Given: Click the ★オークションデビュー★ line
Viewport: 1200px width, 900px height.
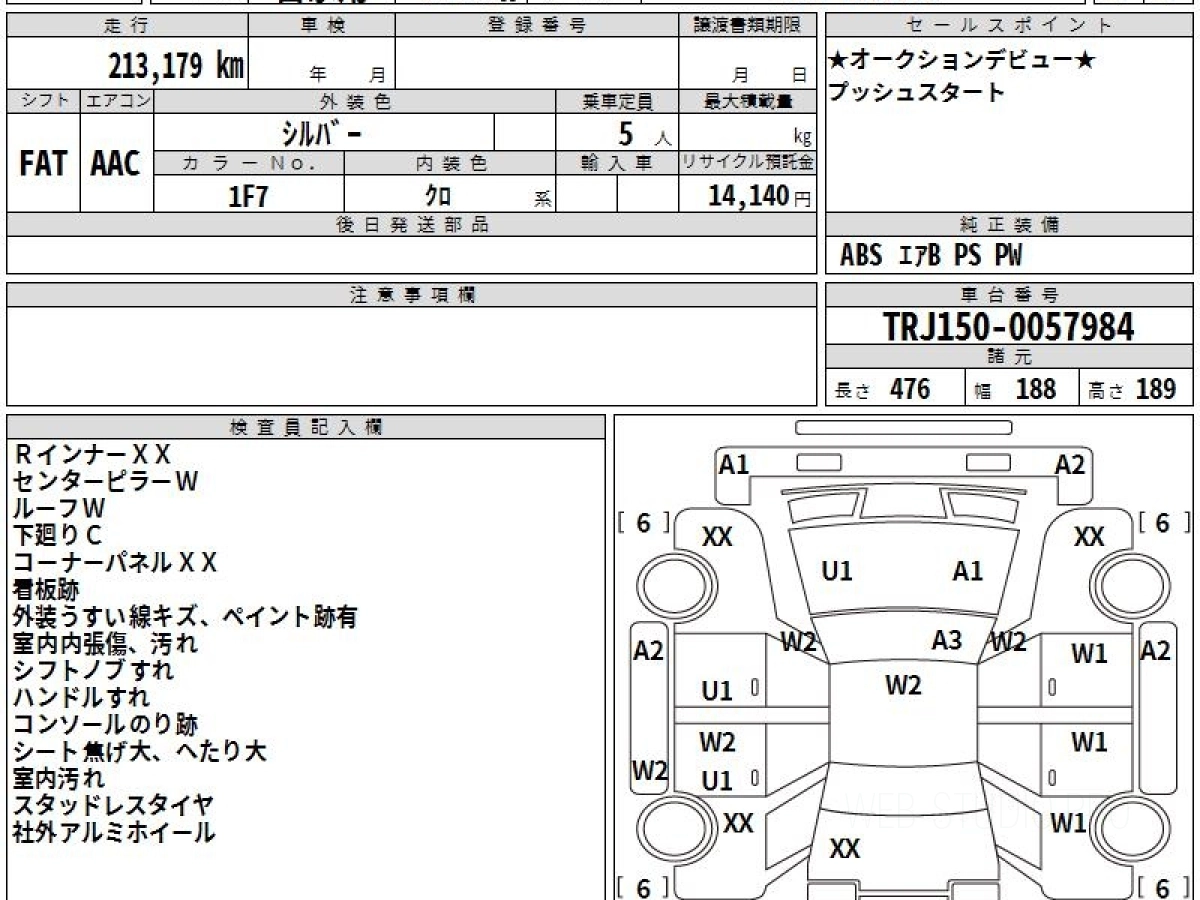Looking at the screenshot, I should (x=962, y=61).
